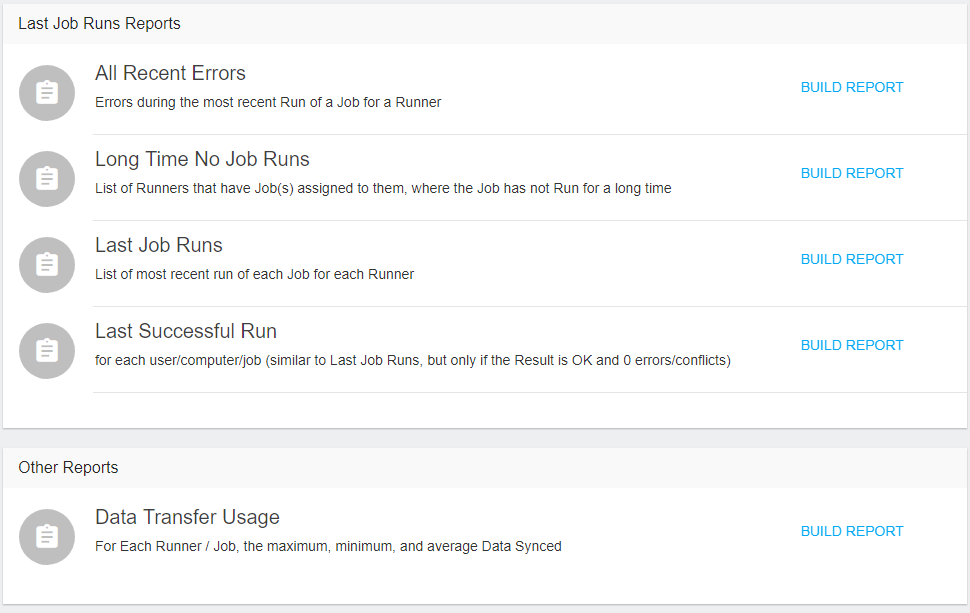Open the Last Successful Run title
The image size is (970, 613).
point(186,331)
